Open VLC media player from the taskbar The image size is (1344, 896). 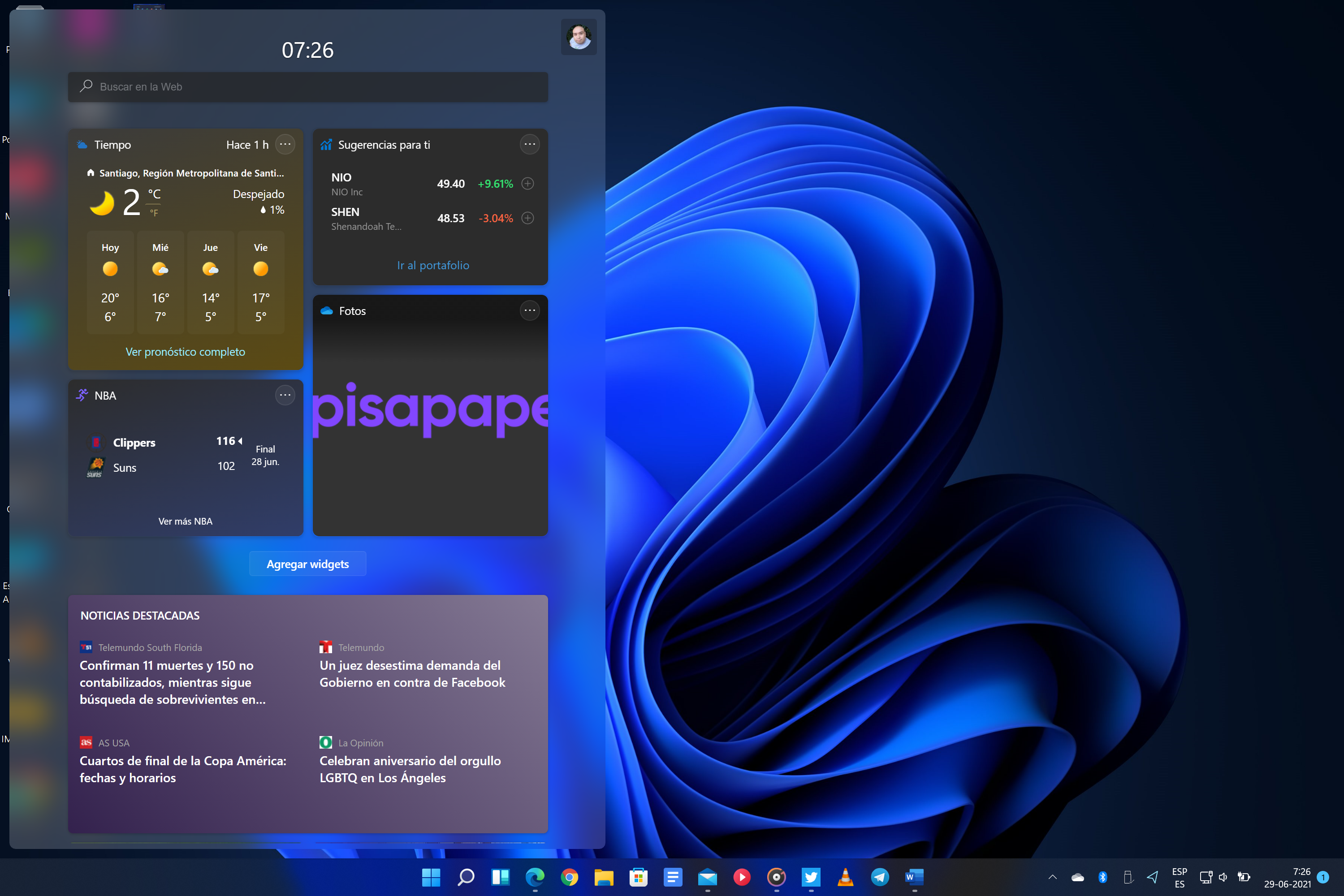click(x=845, y=877)
